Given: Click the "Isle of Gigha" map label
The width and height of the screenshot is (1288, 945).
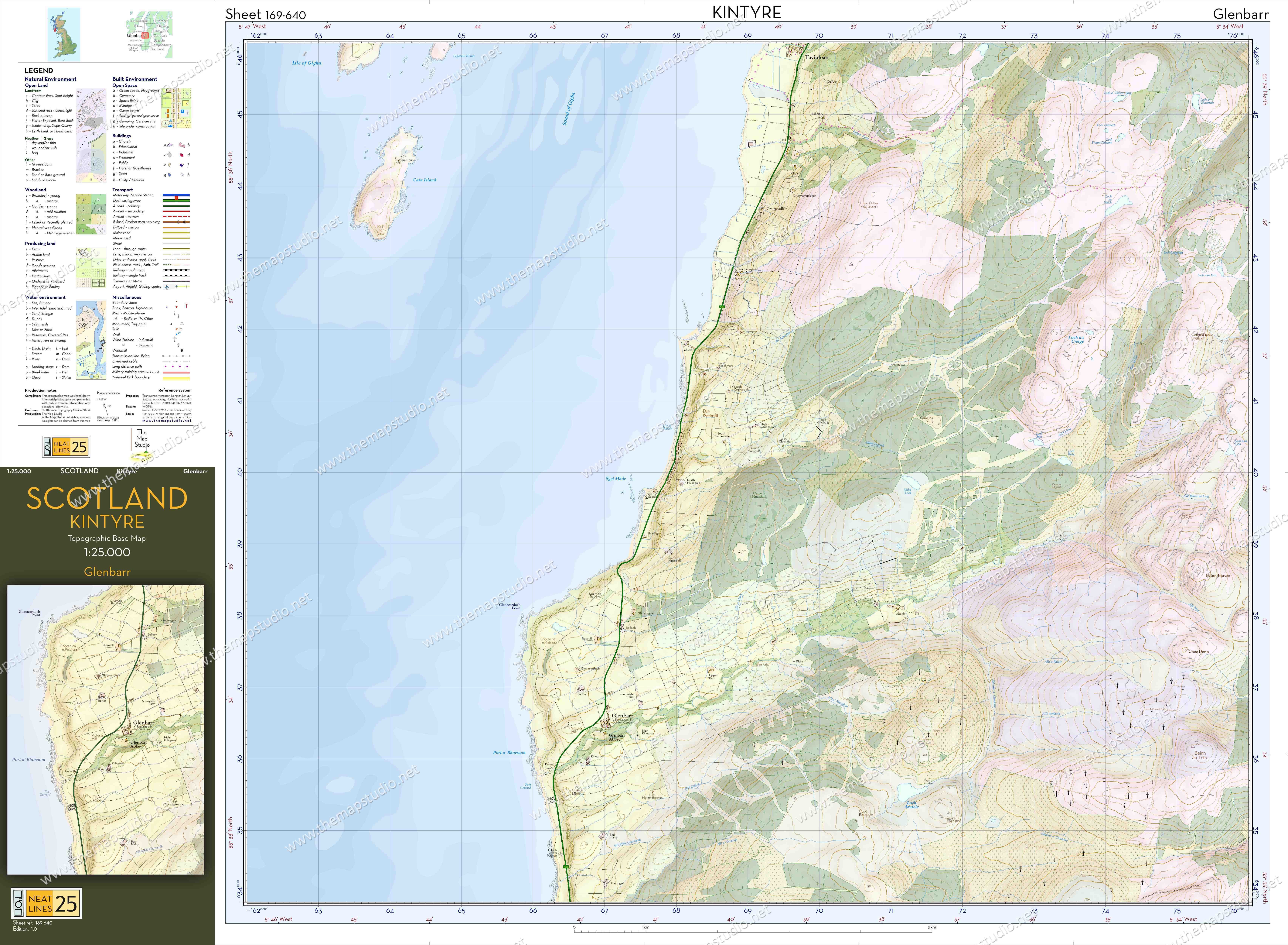Looking at the screenshot, I should click(x=306, y=63).
